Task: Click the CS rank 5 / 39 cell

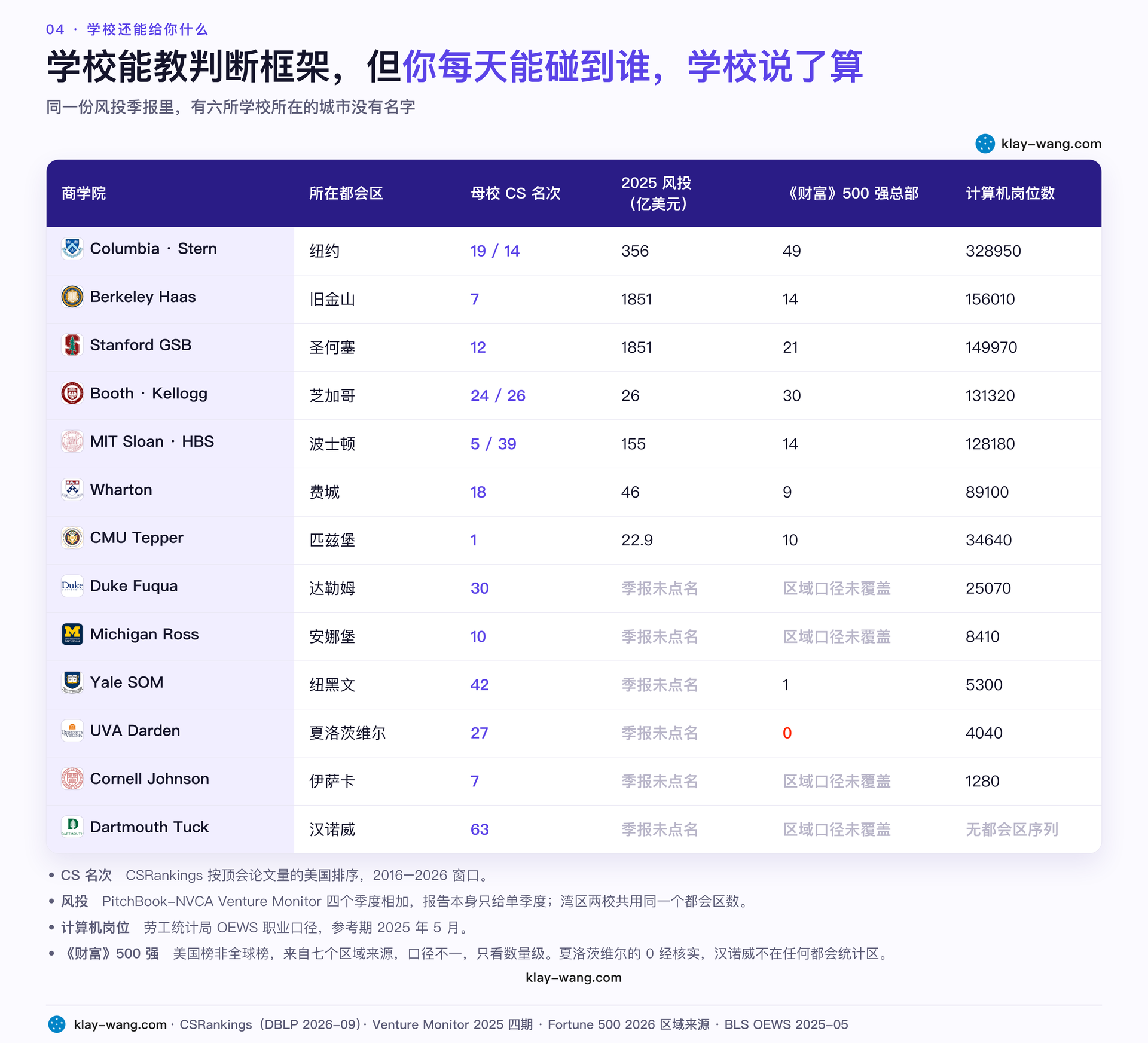Action: [493, 444]
